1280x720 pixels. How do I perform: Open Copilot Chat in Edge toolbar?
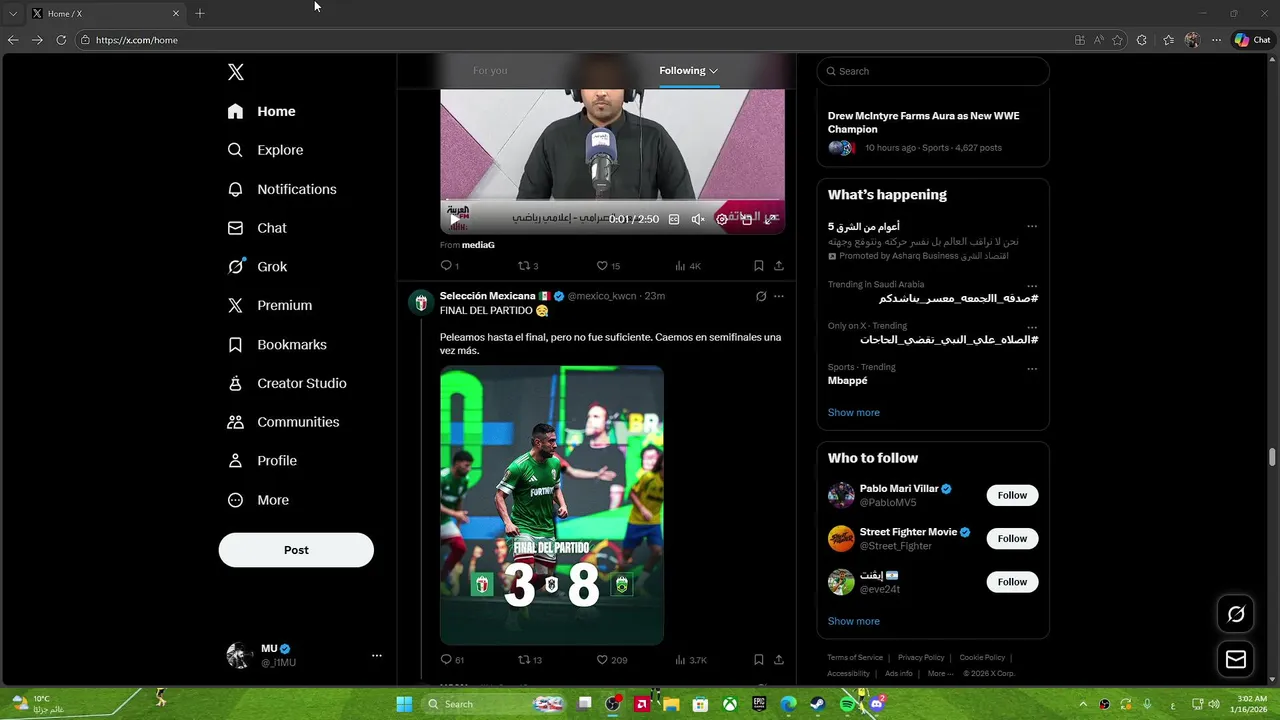point(1252,40)
